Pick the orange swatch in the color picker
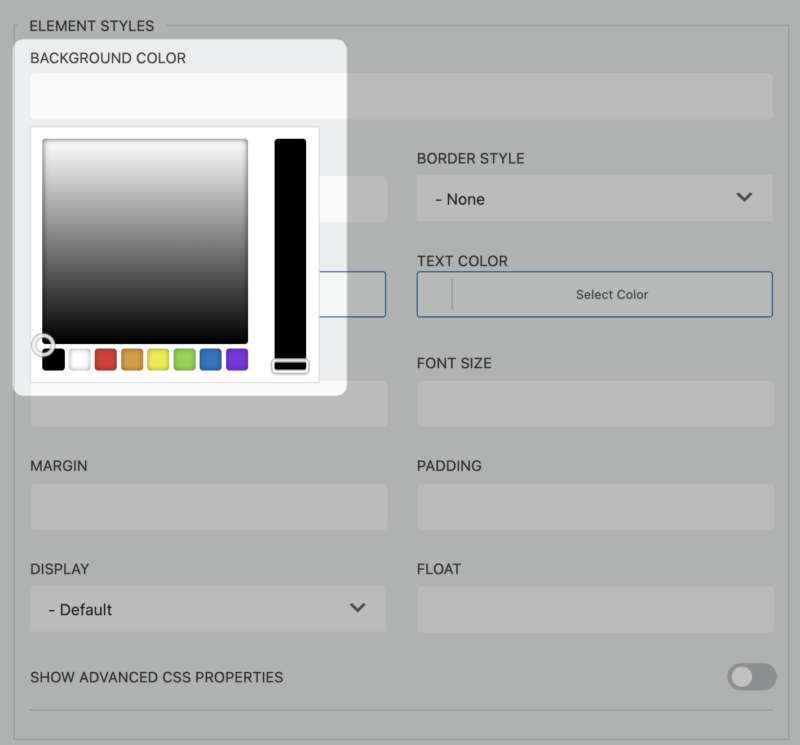The image size is (800, 745). click(x=131, y=359)
